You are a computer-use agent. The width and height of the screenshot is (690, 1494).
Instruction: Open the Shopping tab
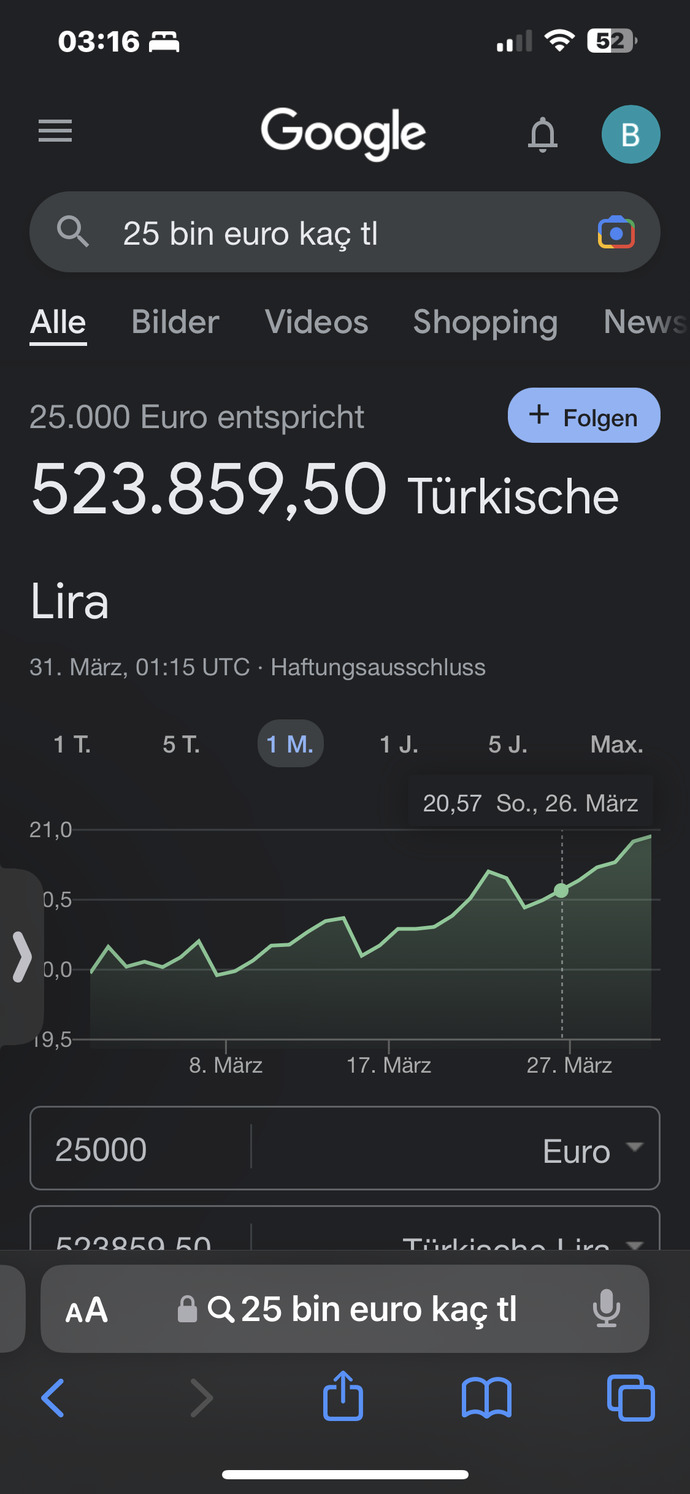click(x=485, y=322)
